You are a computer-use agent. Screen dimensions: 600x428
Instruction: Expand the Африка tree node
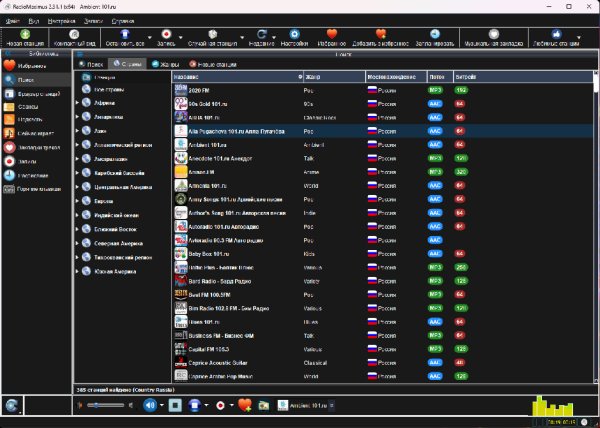pyautogui.click(x=77, y=103)
